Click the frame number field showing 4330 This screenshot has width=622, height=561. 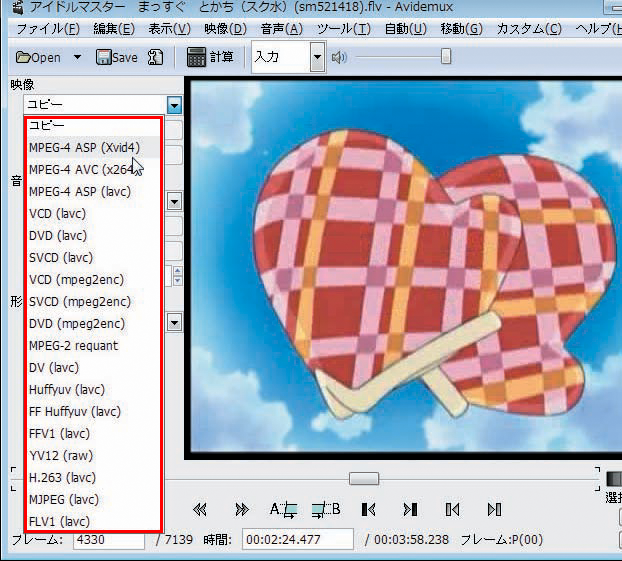(x=109, y=540)
